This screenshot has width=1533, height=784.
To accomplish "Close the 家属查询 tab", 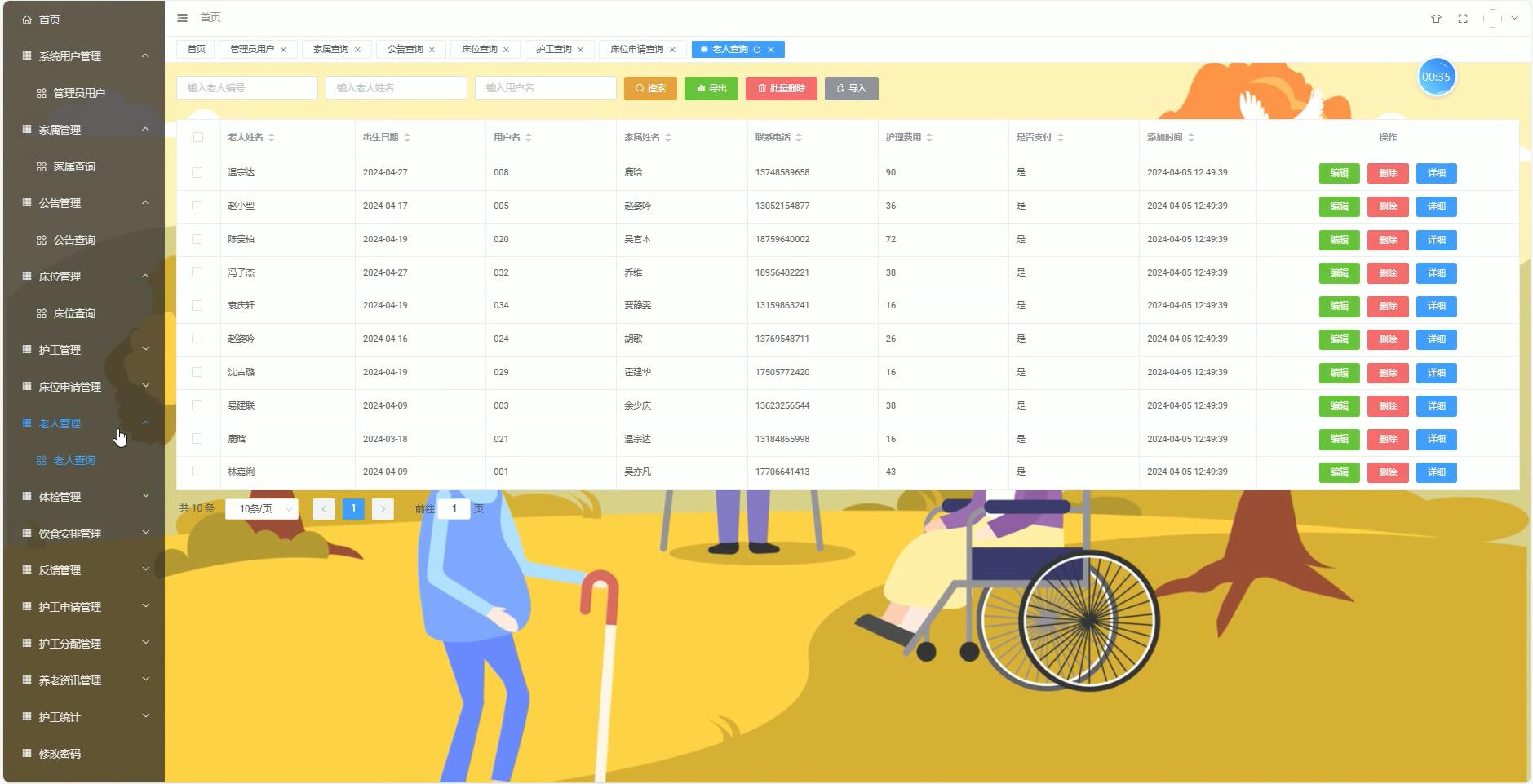I will coord(357,50).
